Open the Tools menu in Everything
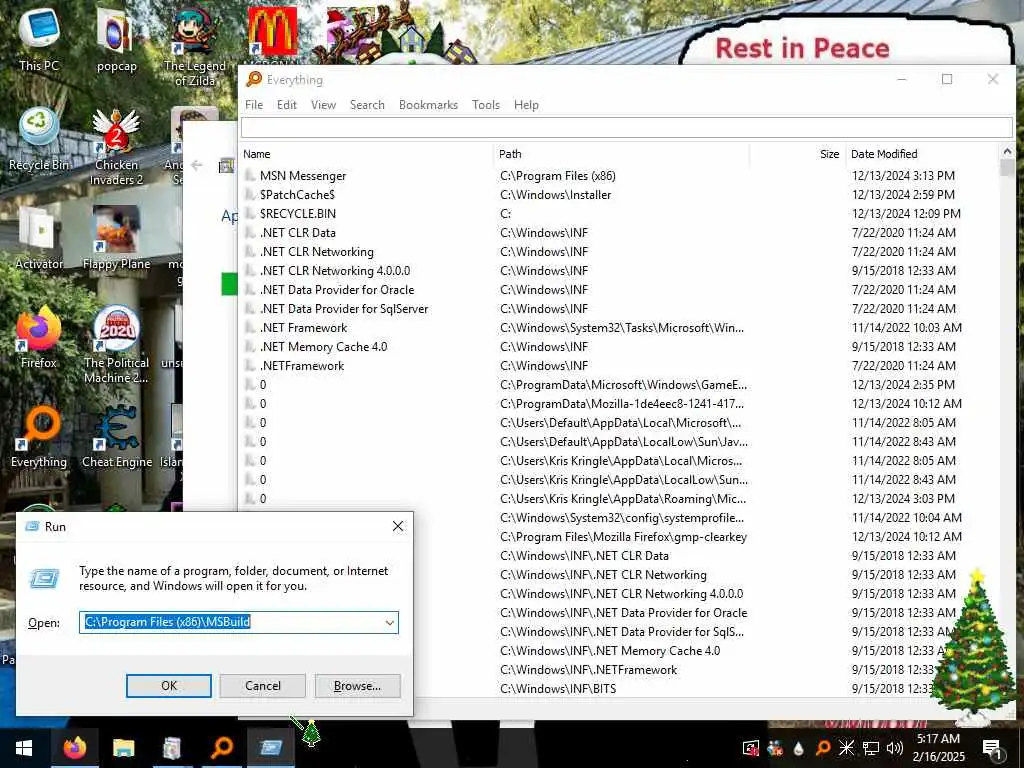The height and width of the screenshot is (768, 1024). click(486, 104)
